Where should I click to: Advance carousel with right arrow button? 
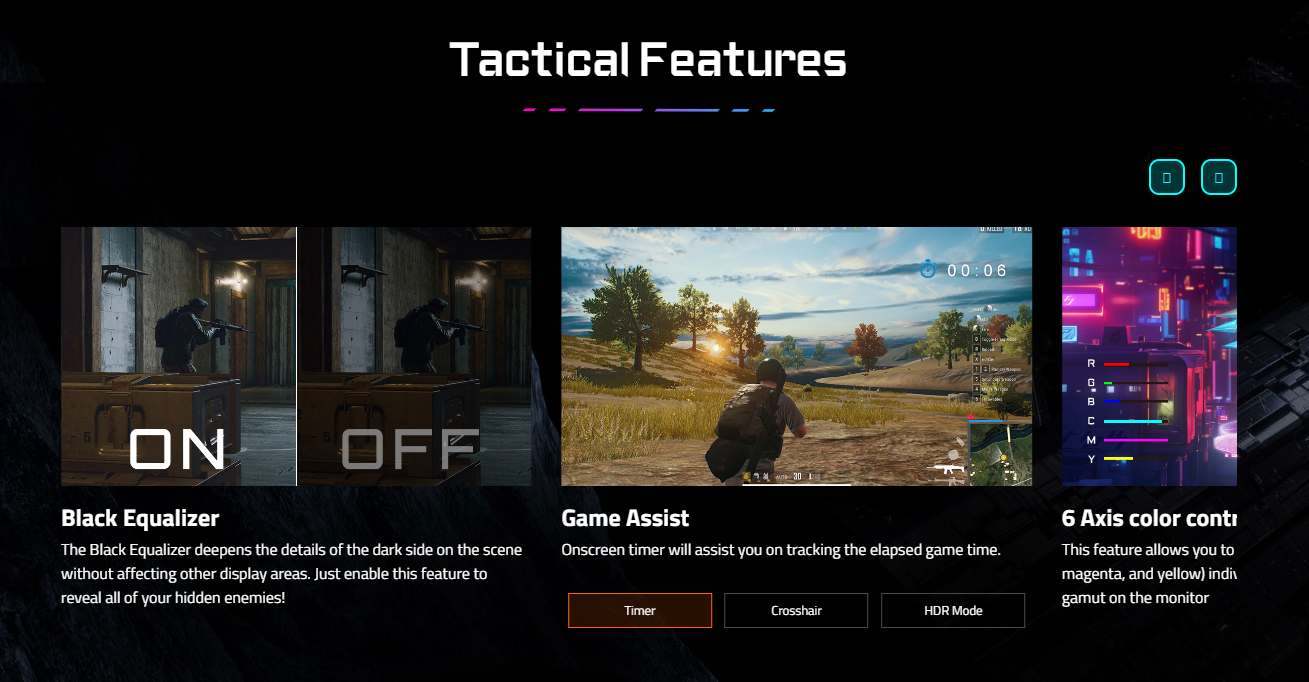pyautogui.click(x=1219, y=177)
